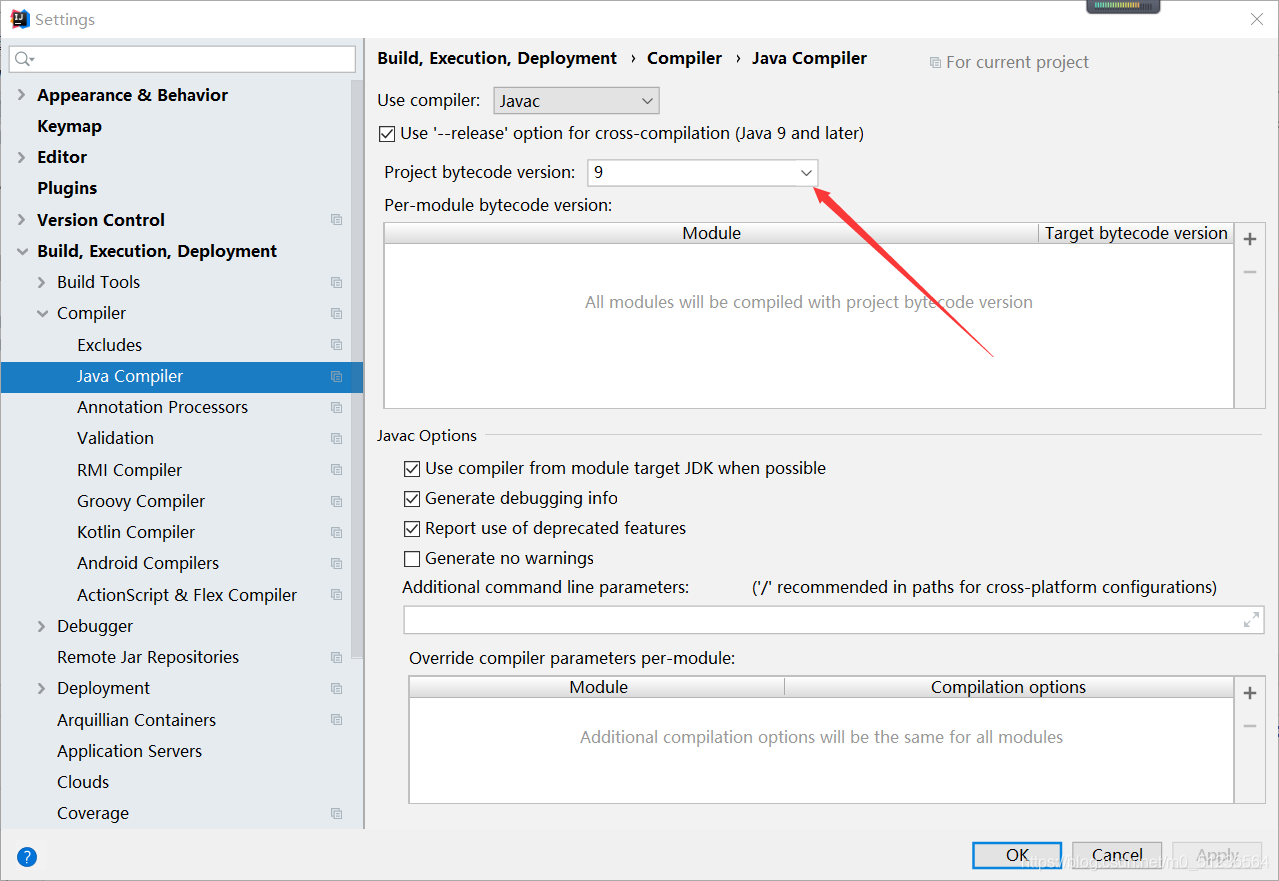Open Coverage settings page
Image resolution: width=1279 pixels, height=881 pixels.
tap(93, 813)
